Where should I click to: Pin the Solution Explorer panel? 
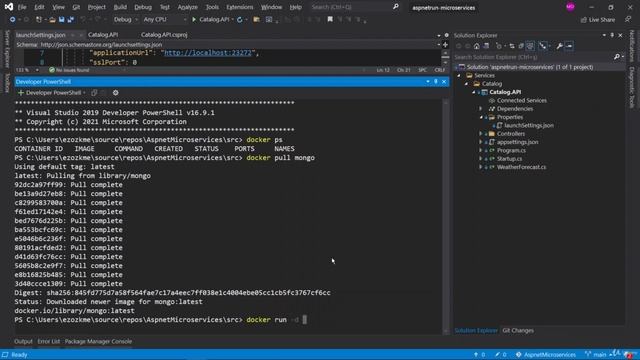(612, 36)
